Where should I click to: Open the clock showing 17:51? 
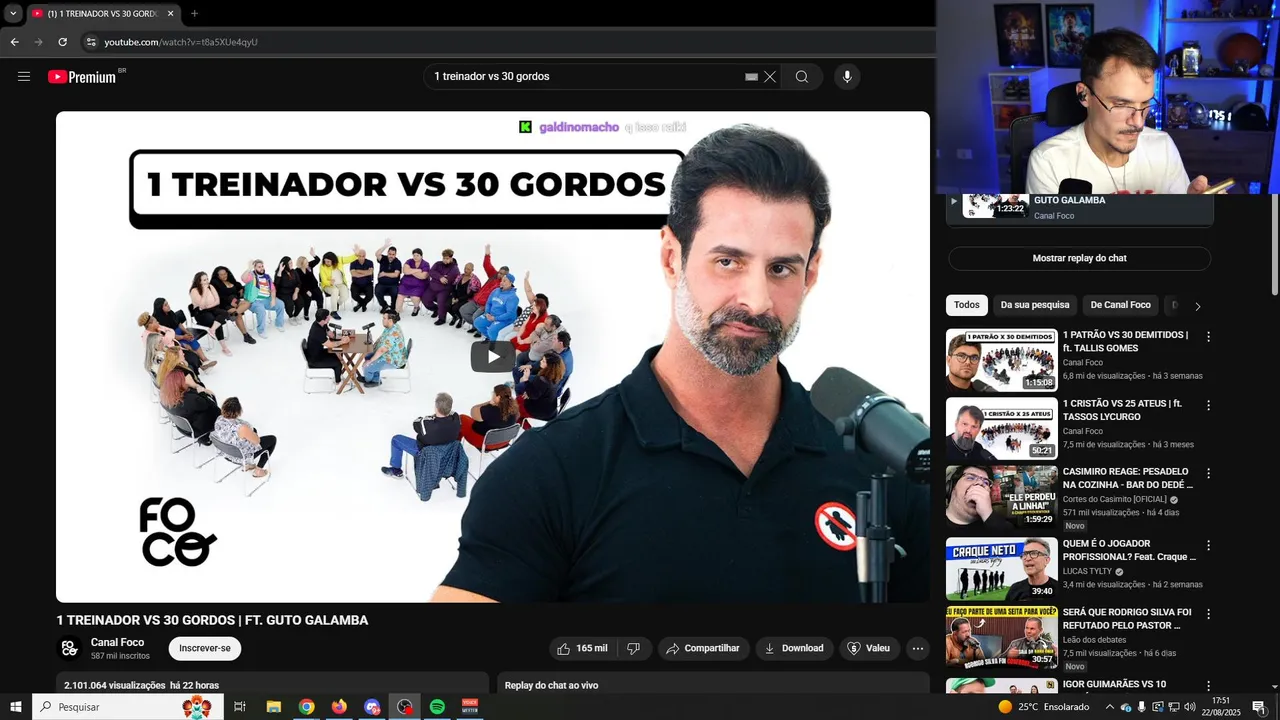click(1221, 707)
